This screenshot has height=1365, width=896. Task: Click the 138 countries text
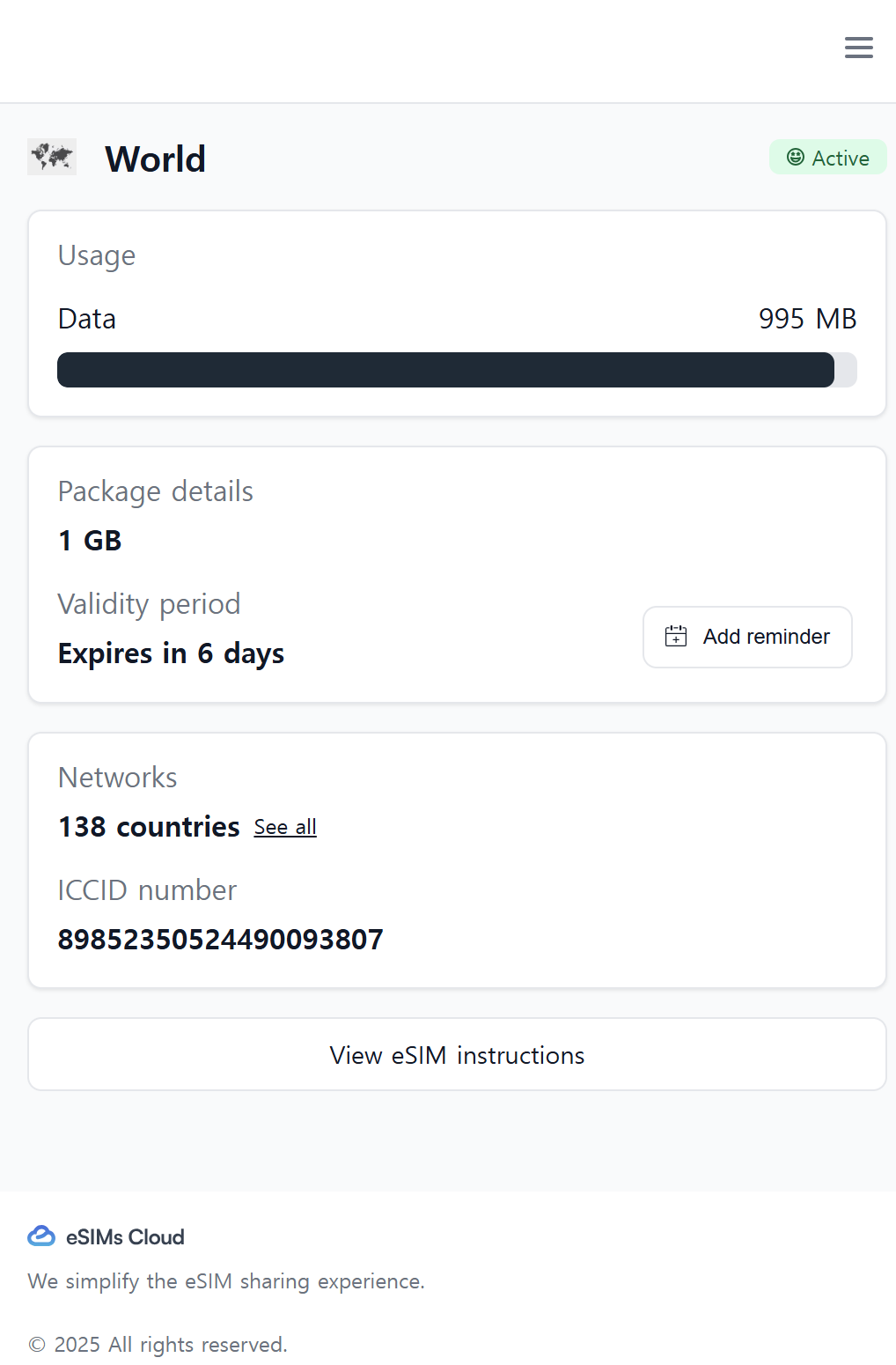tap(149, 827)
